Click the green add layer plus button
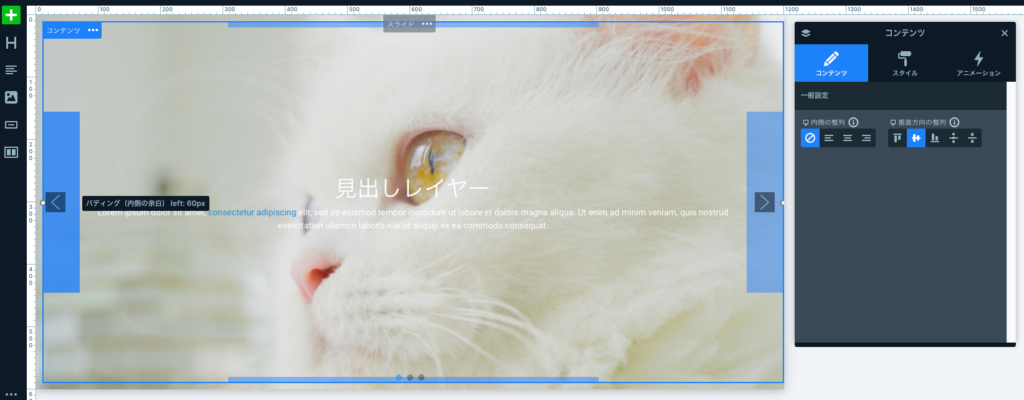This screenshot has height=400, width=1024. pos(12,16)
